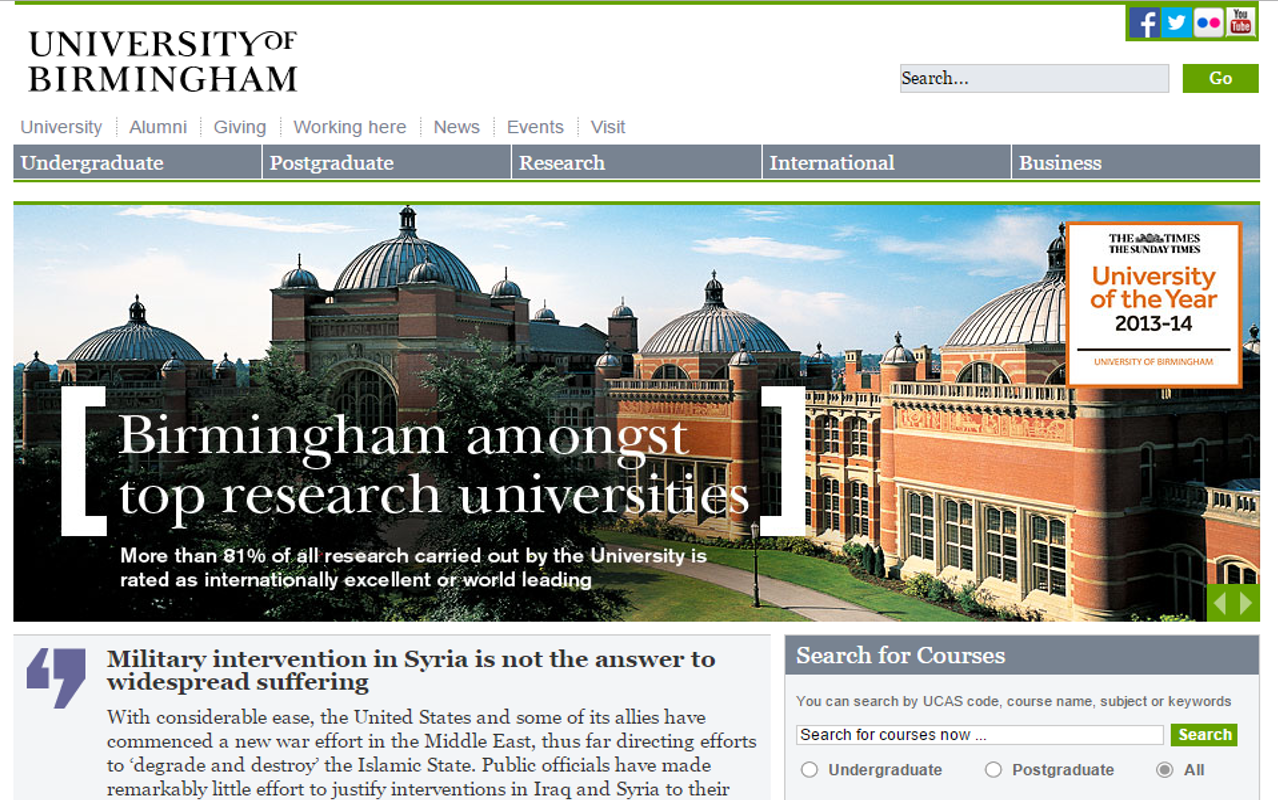Focus the site Search... field

[x=1034, y=78]
